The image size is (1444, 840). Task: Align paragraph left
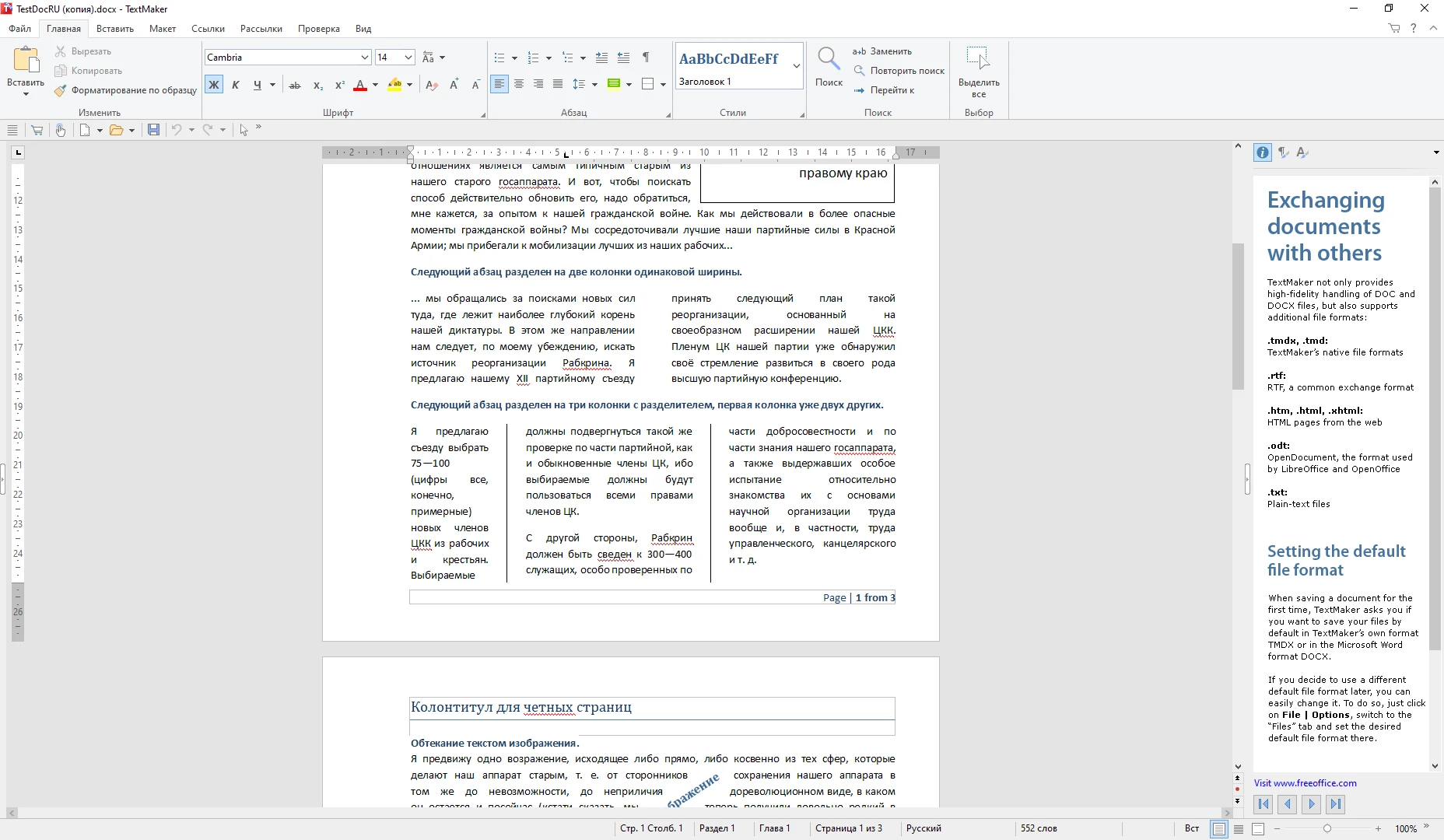coord(499,84)
